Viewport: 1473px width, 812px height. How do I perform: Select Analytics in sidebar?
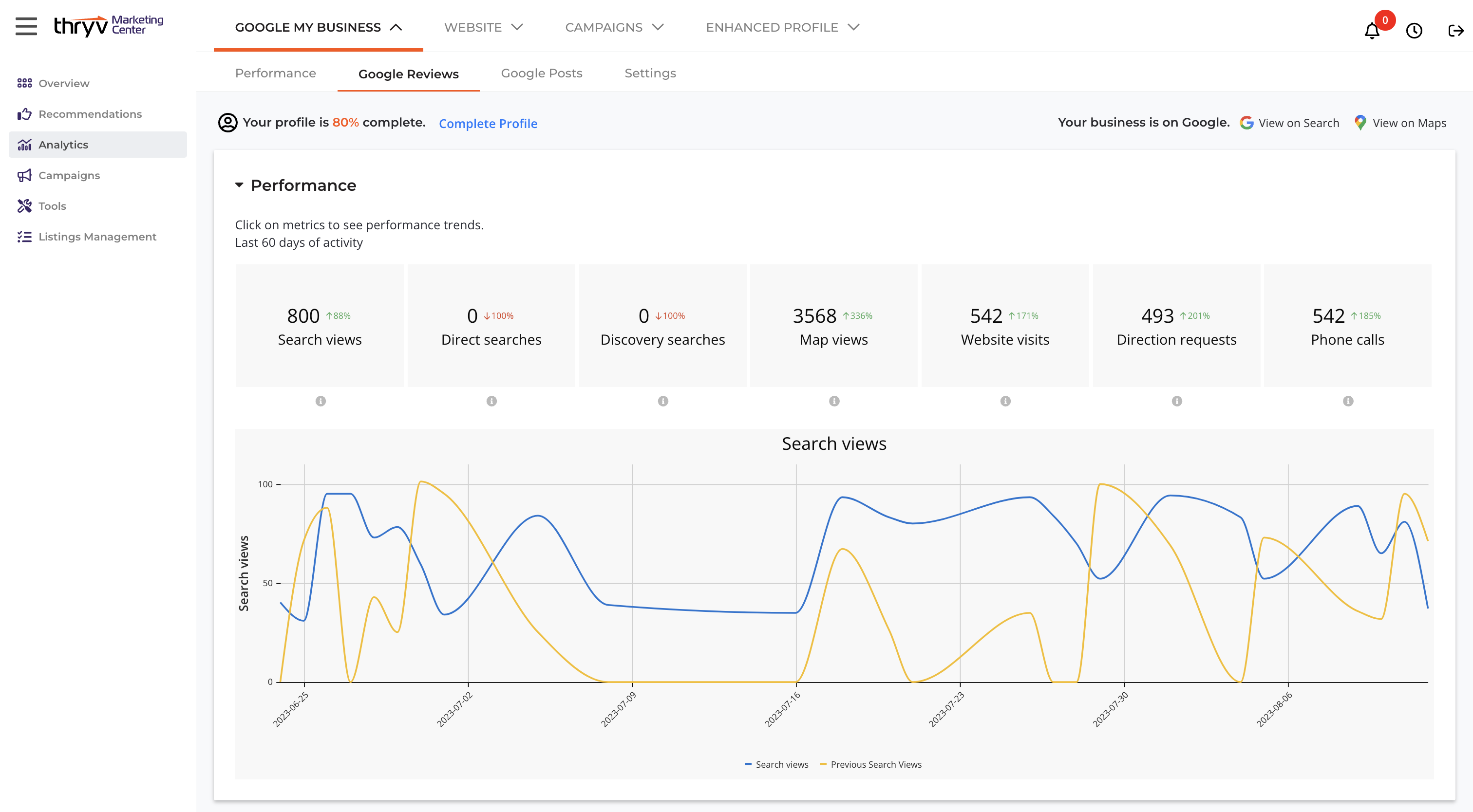[x=98, y=145]
